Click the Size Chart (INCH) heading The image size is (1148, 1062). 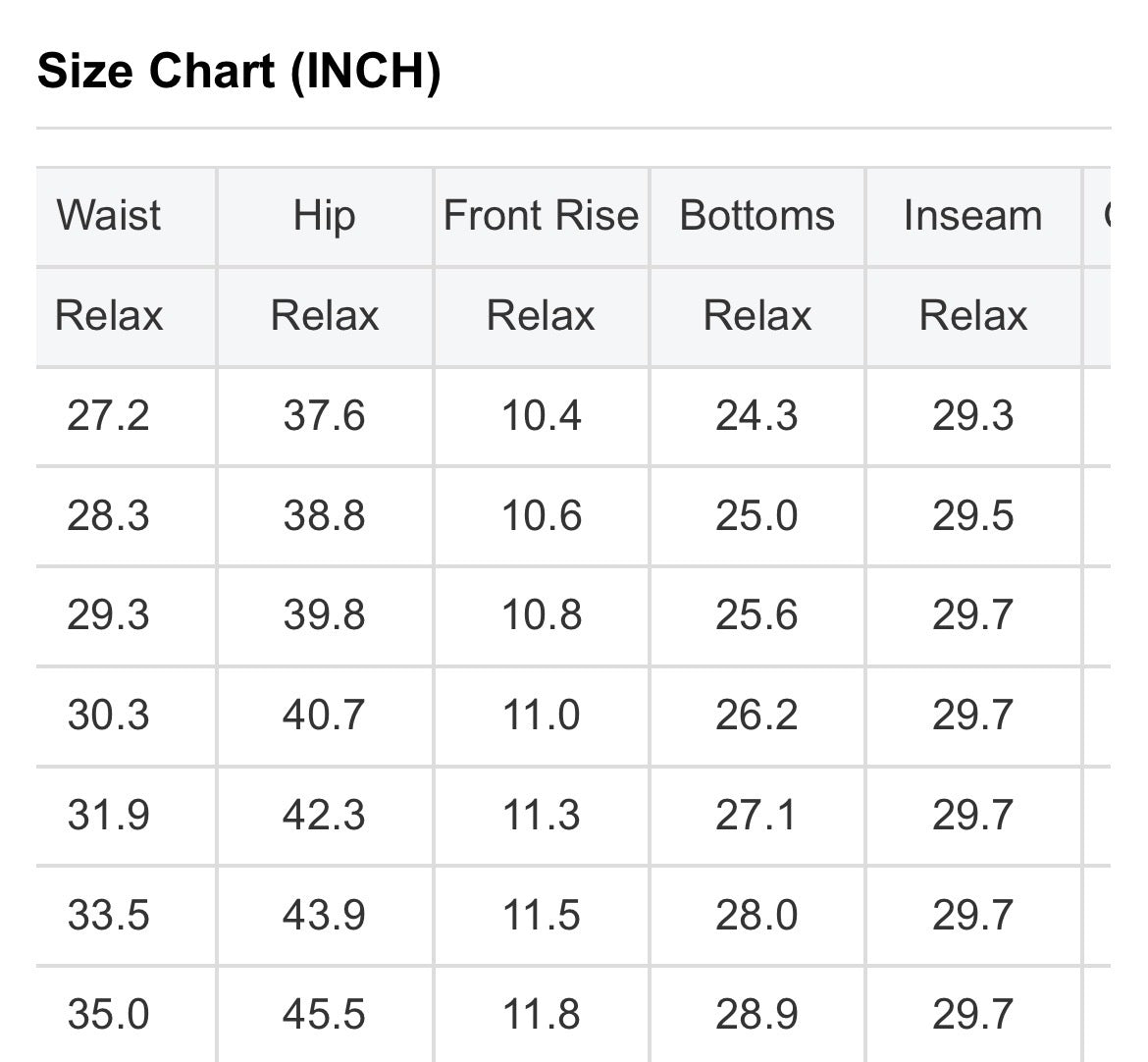pos(238,71)
